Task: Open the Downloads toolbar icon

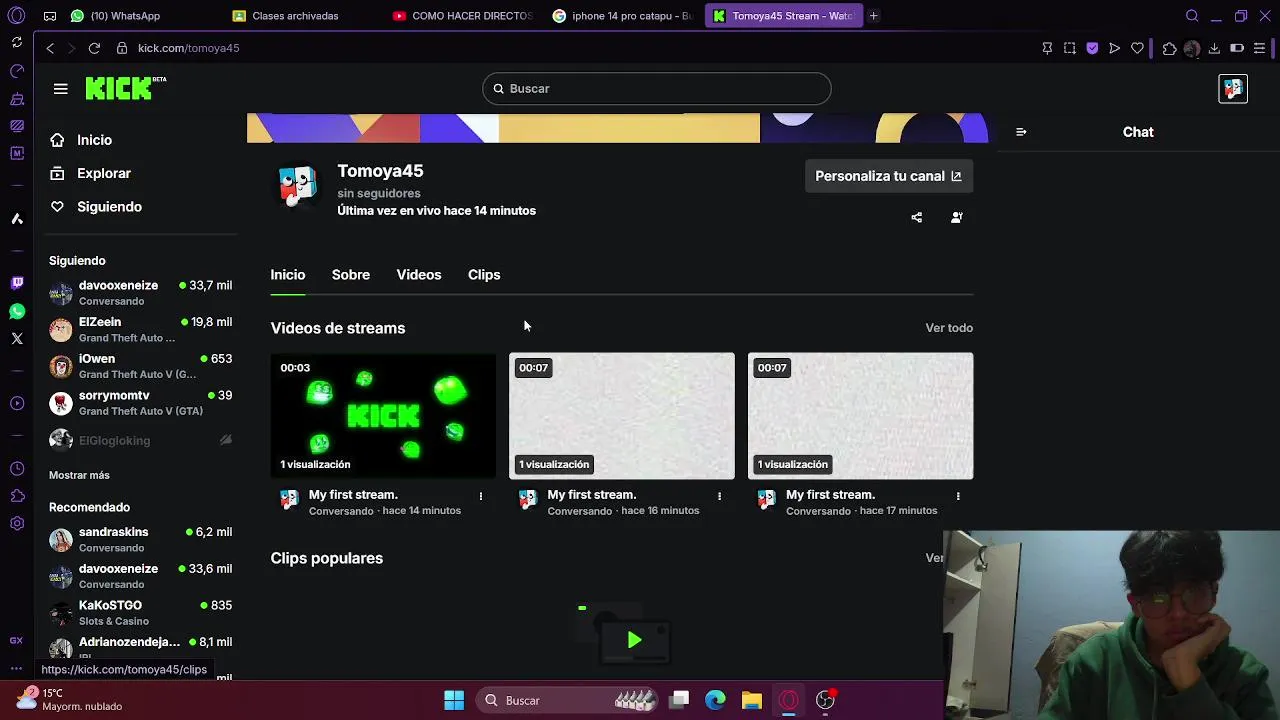Action: (1214, 48)
